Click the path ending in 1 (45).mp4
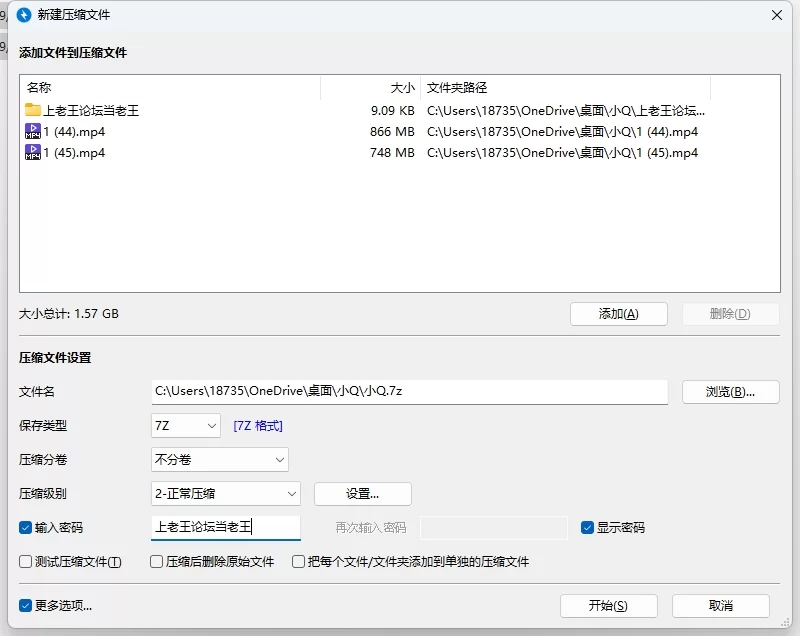 tap(562, 152)
